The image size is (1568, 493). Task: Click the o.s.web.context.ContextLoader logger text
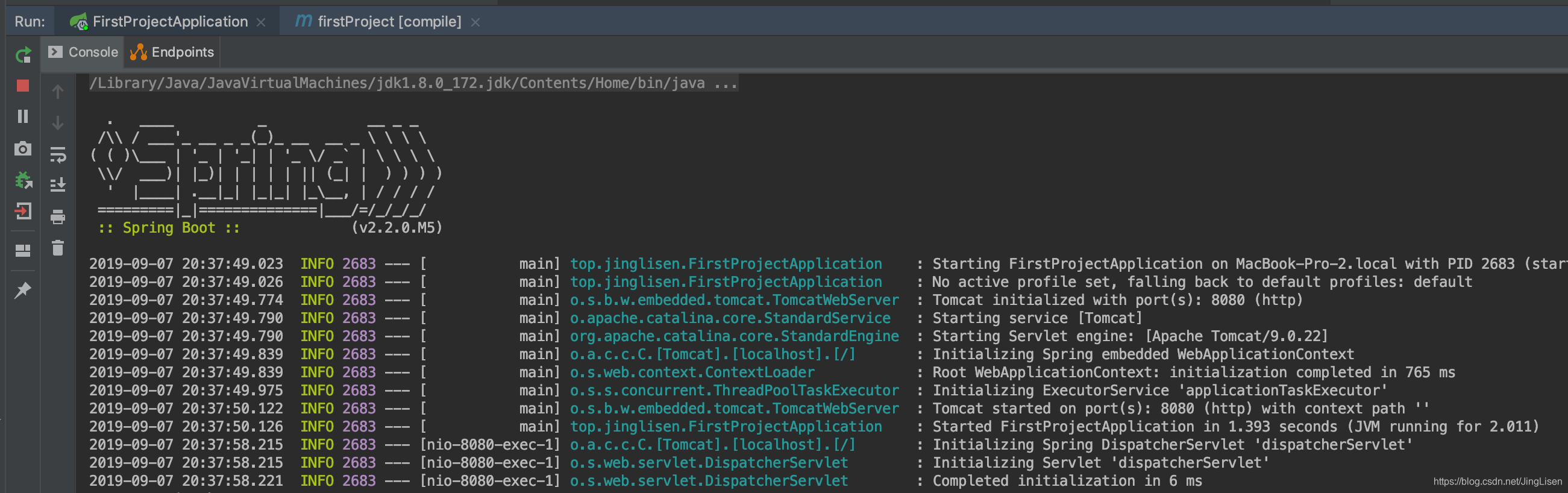tap(692, 372)
